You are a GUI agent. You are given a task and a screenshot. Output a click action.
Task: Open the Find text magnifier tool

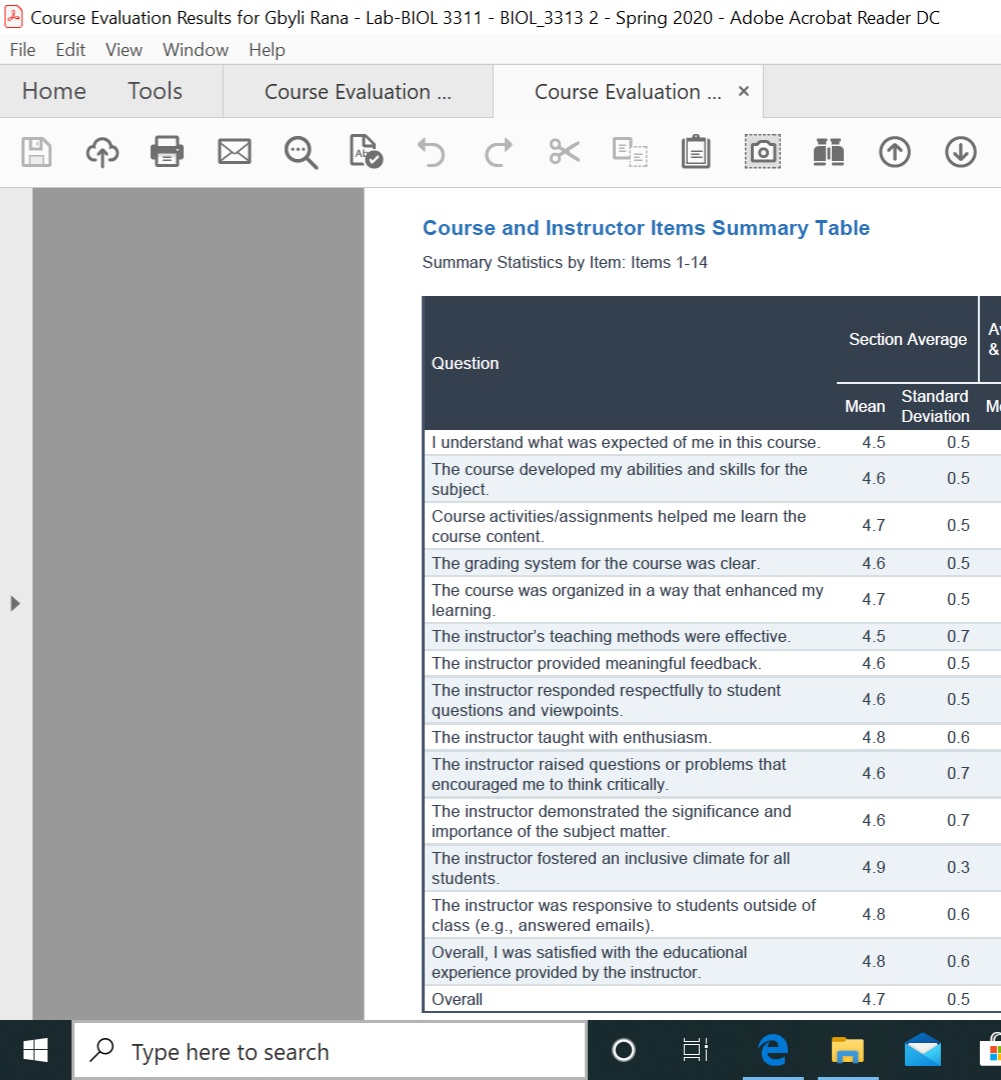301,152
